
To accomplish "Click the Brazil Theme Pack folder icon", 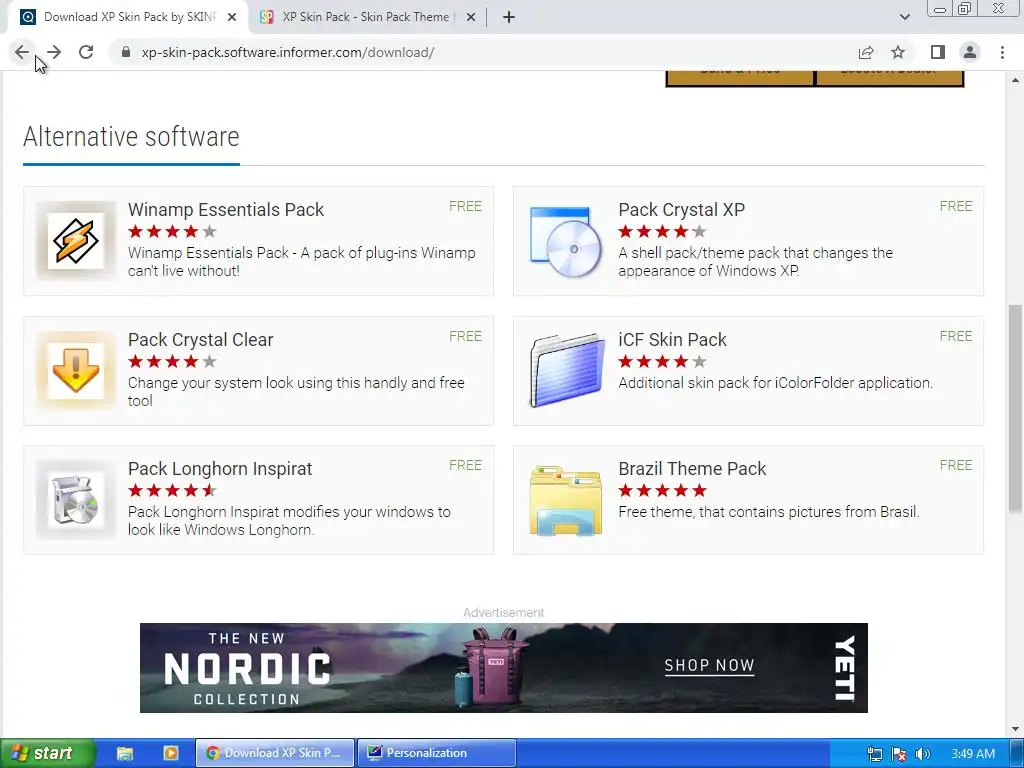I will pos(566,500).
